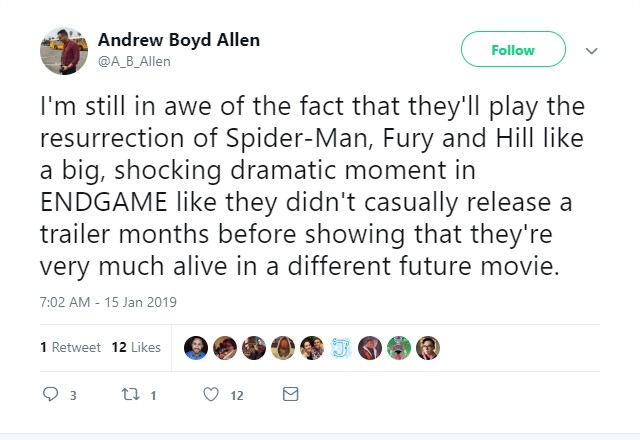Follow Andrew Boyd Allen
Image resolution: width=640 pixels, height=440 pixels.
tap(513, 50)
